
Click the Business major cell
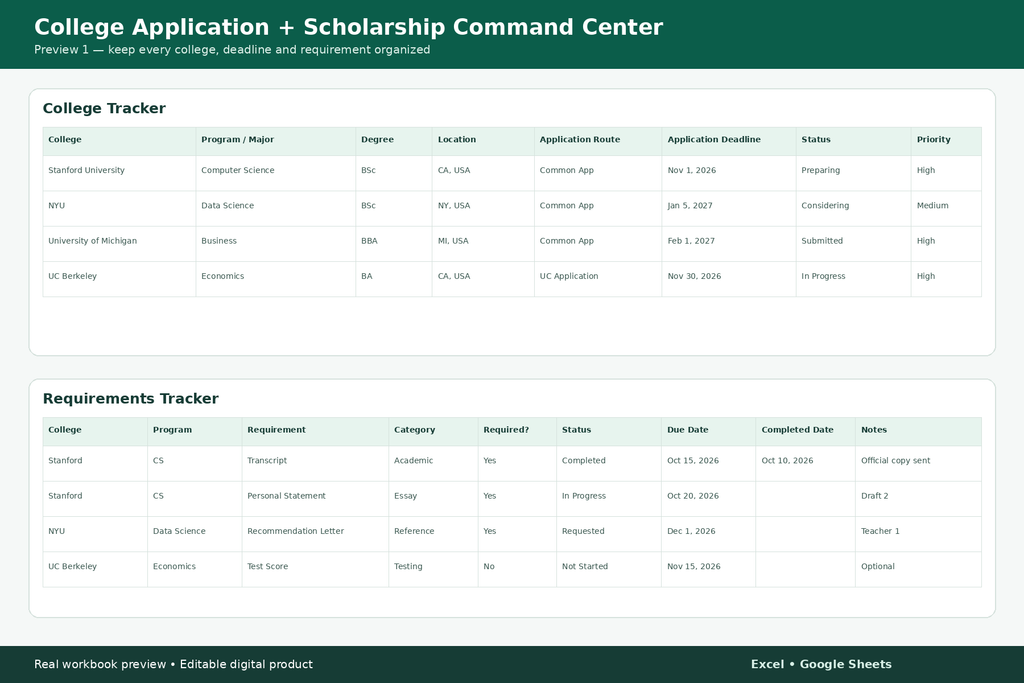coord(276,244)
